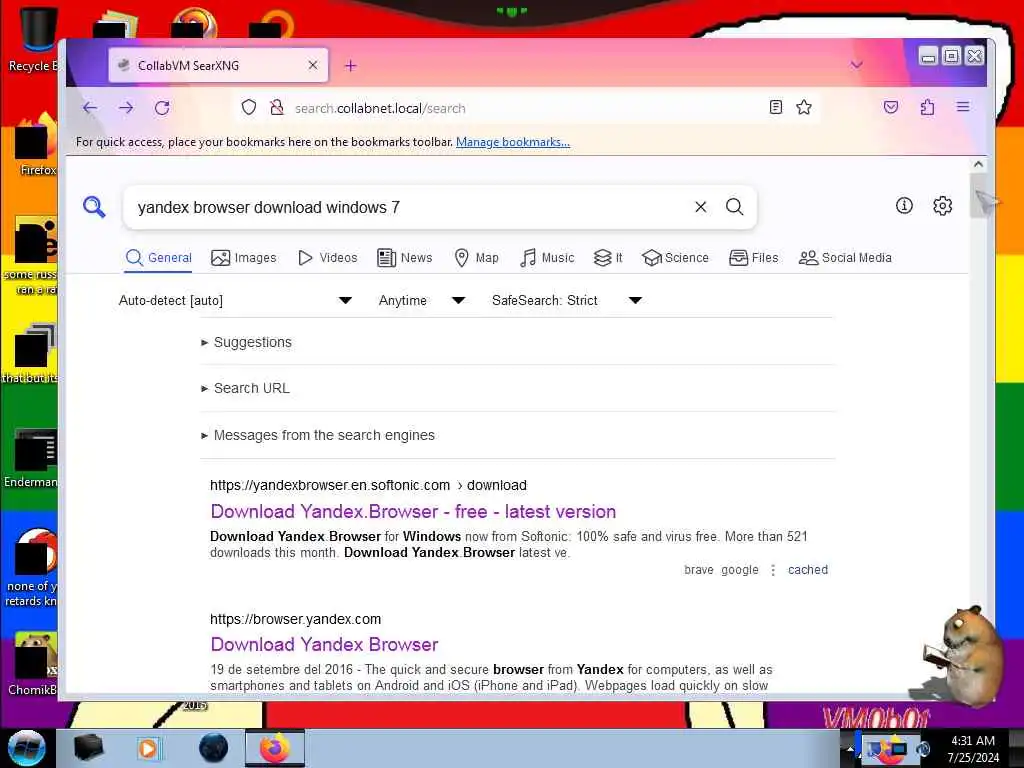
Task: Open the extensions puzzle icon
Action: point(927,107)
